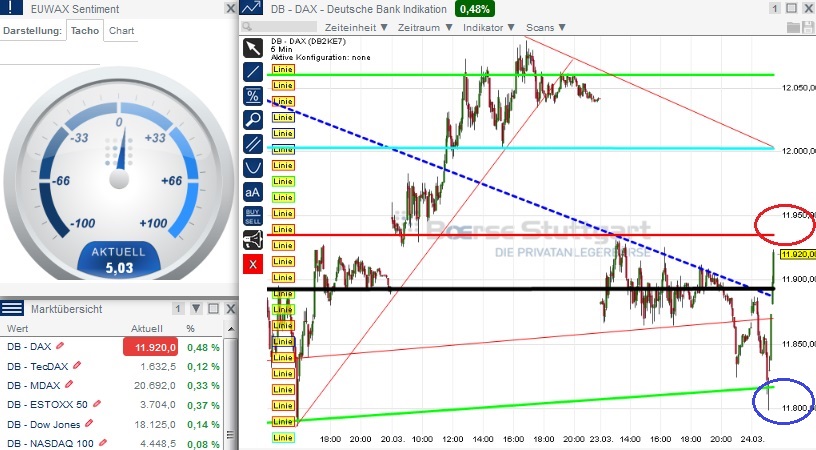Click the pencil icon next to DB - DAX
Viewport: 816px width, 450px height.
click(x=60, y=345)
